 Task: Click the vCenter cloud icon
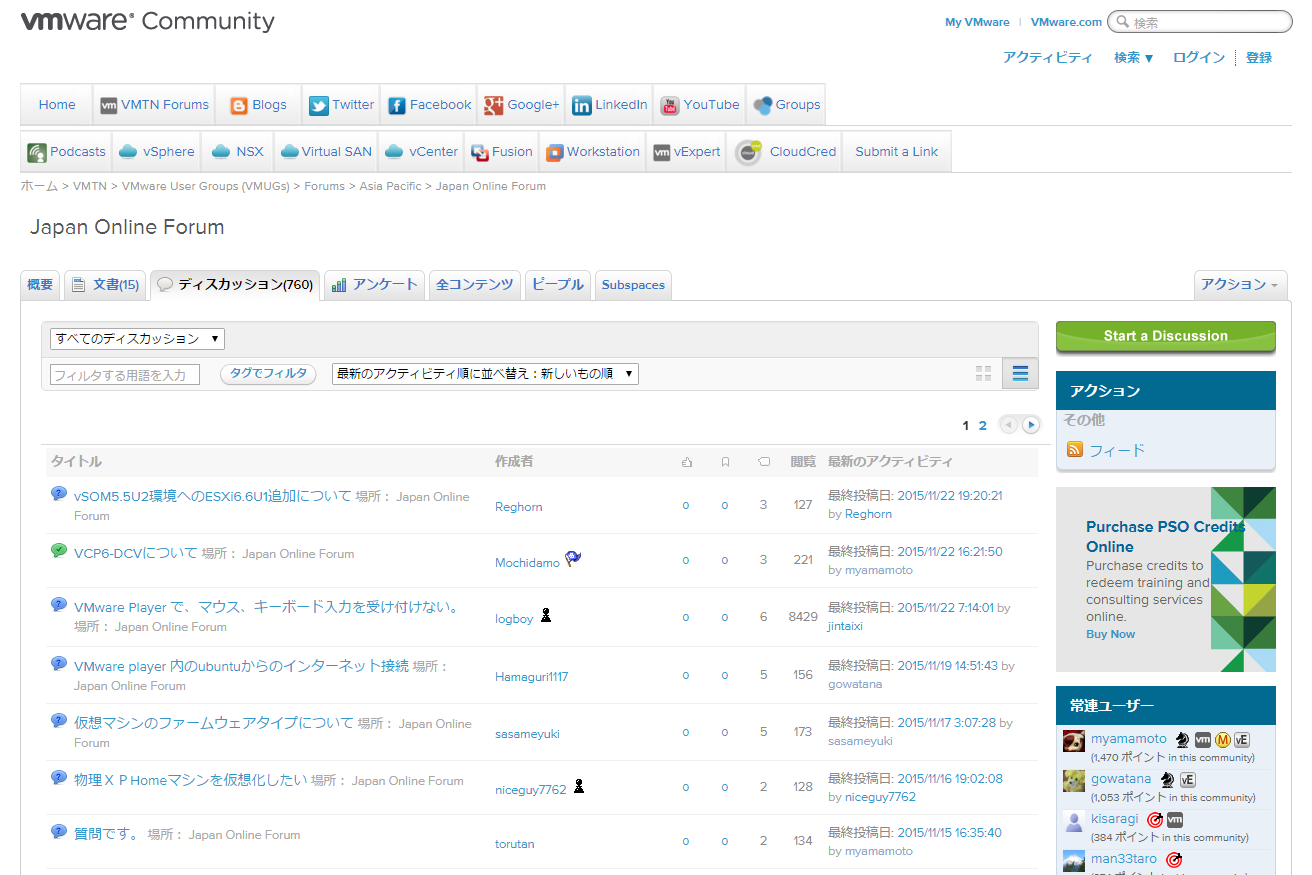394,152
